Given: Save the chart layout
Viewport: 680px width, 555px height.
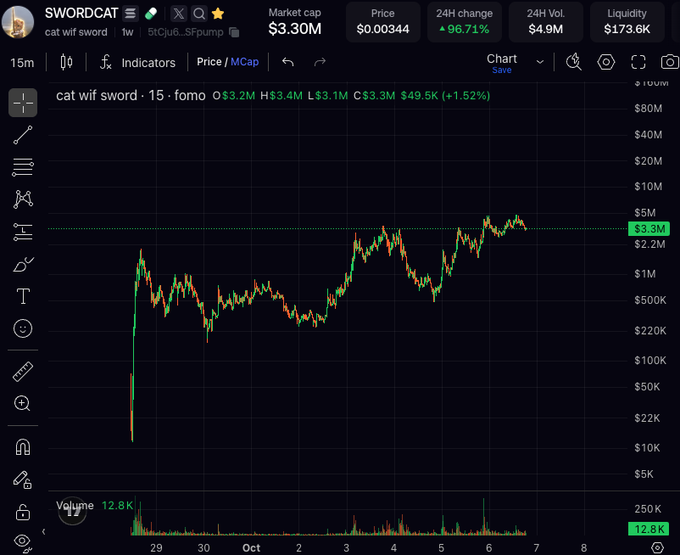Looking at the screenshot, I should (502, 70).
